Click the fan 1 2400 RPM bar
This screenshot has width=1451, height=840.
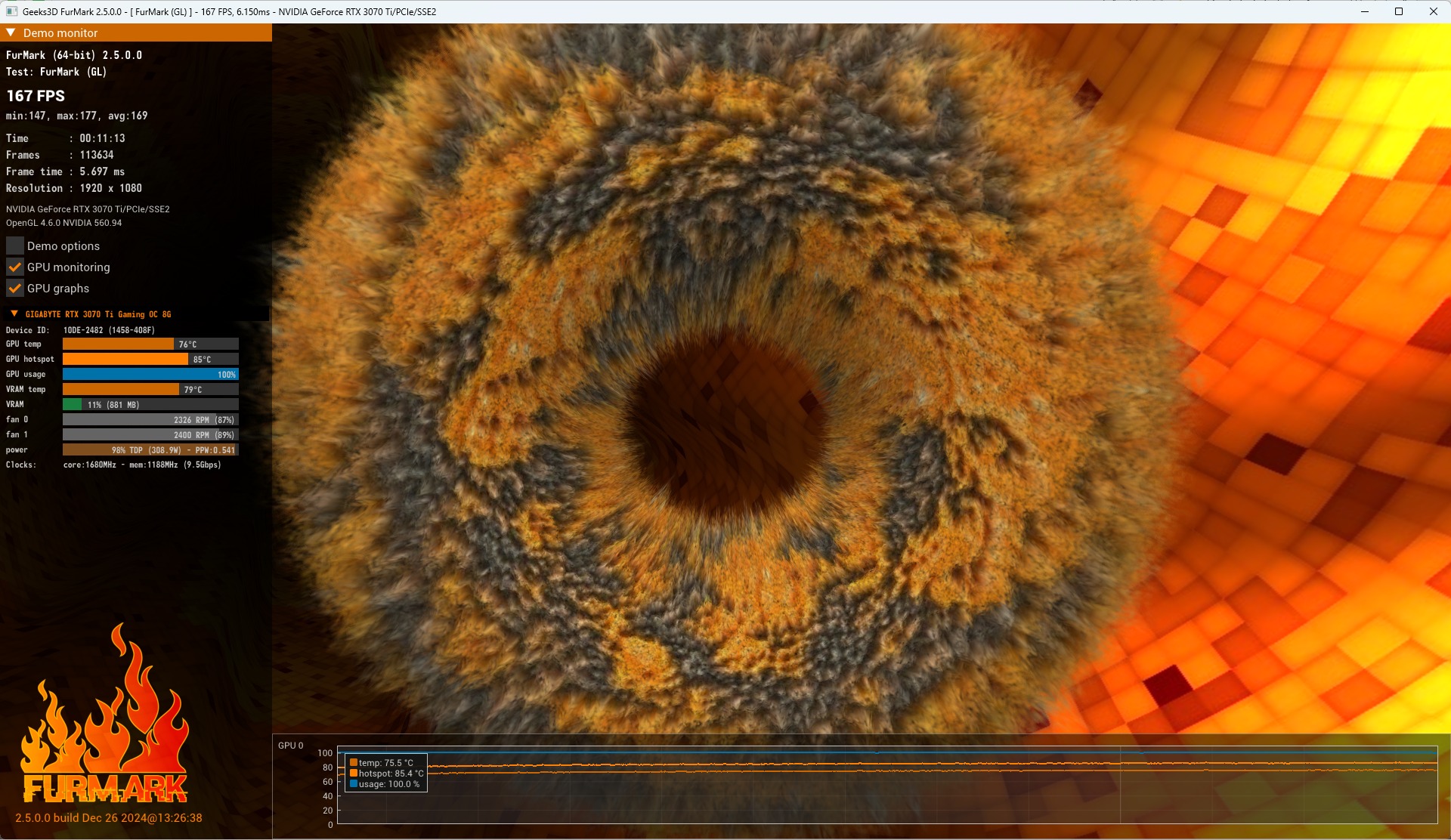pos(150,434)
